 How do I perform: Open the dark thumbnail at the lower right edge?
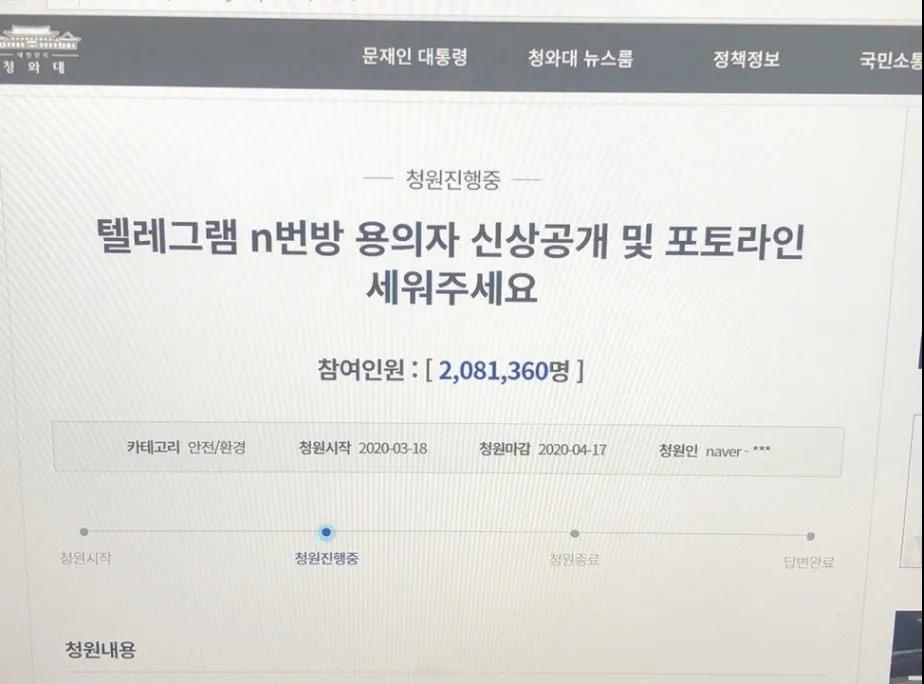pos(908,647)
